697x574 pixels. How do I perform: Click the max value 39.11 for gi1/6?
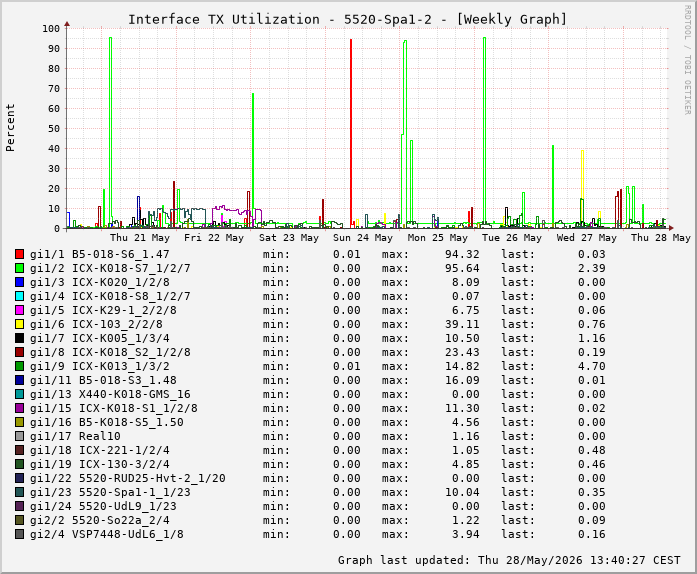point(462,324)
